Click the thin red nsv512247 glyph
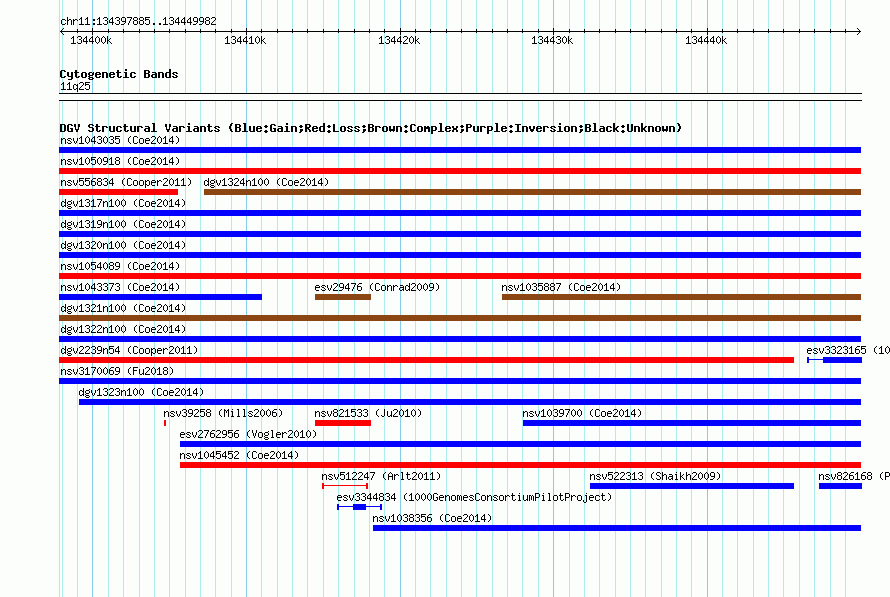This screenshot has width=890, height=597. click(x=345, y=486)
